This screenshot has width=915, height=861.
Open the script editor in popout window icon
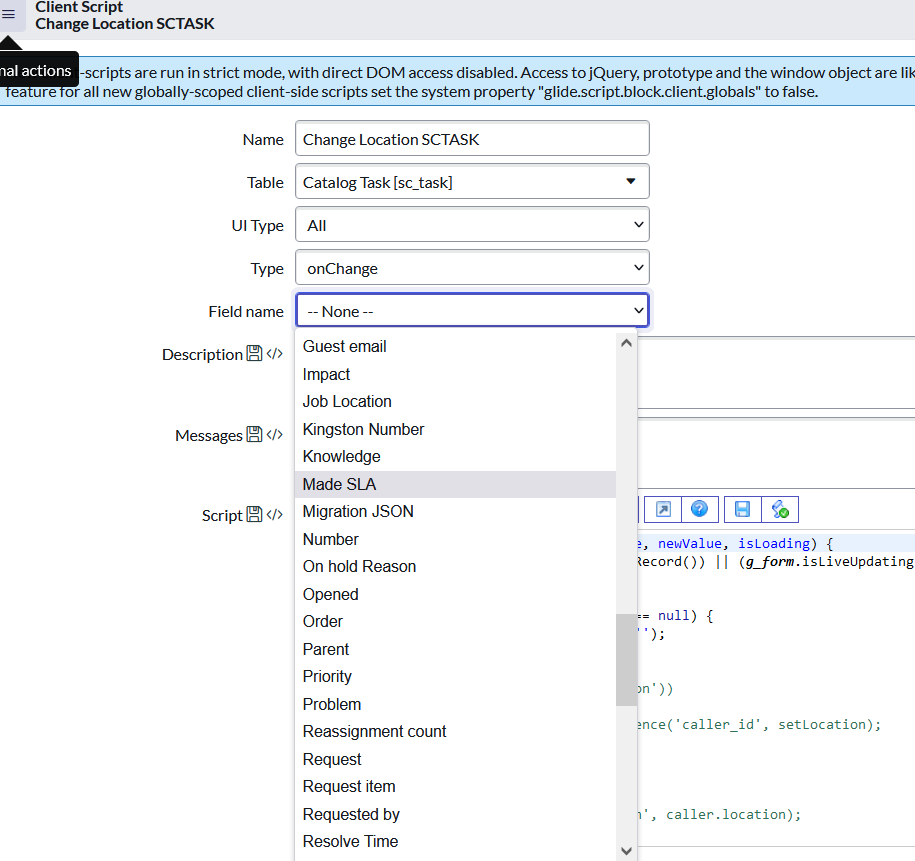(663, 510)
